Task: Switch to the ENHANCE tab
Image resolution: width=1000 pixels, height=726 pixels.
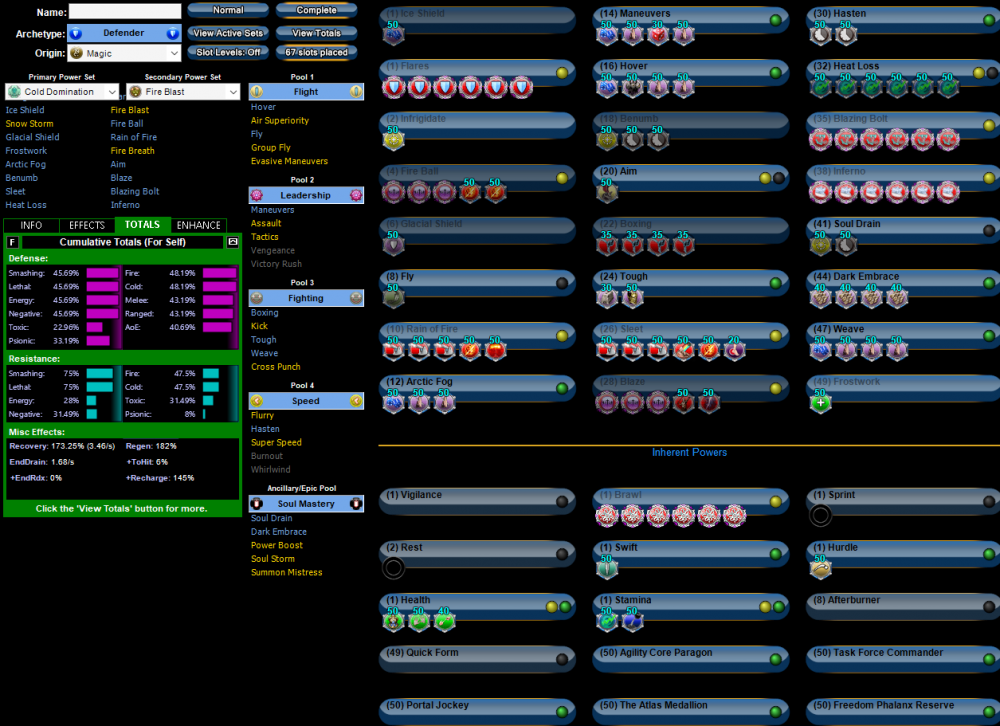Action: (x=198, y=225)
